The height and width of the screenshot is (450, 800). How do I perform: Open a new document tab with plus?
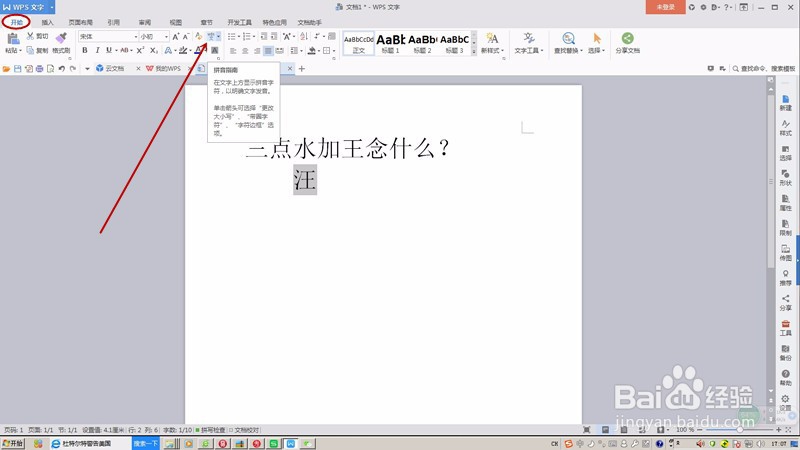click(x=302, y=69)
